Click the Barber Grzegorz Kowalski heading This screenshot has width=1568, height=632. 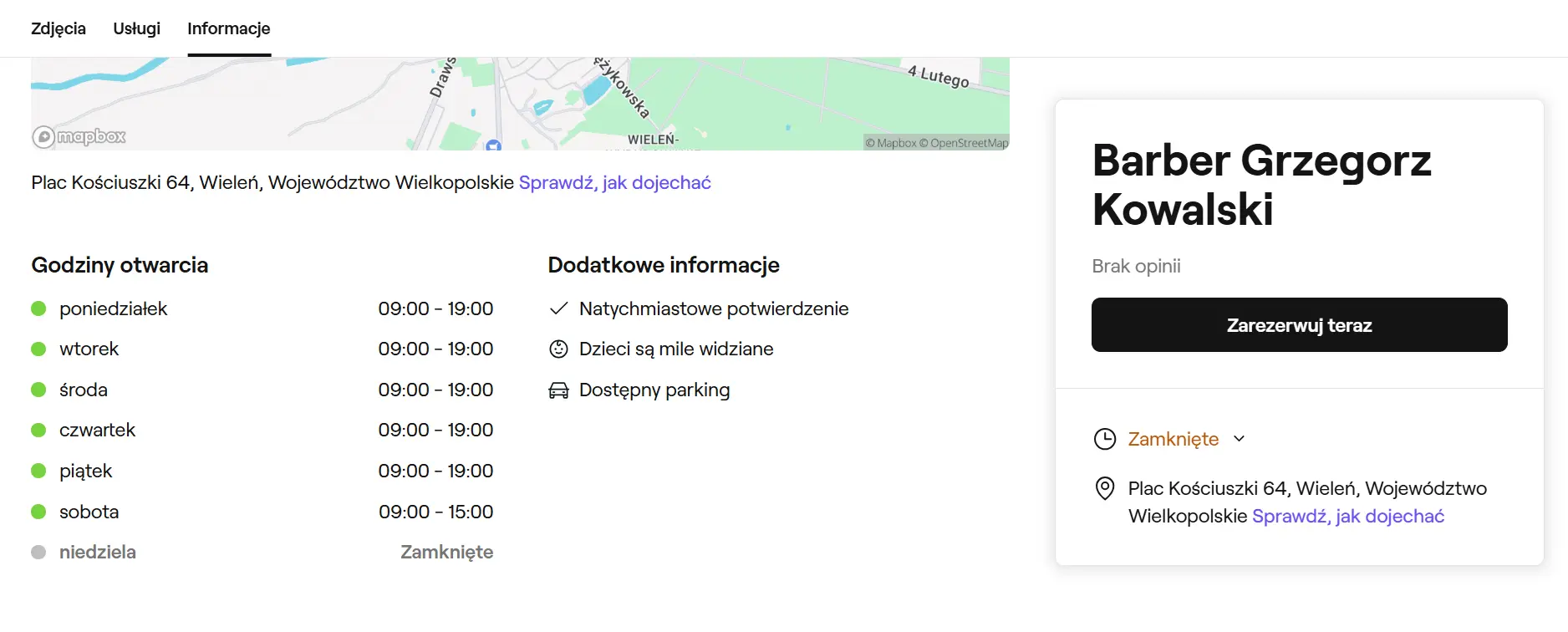coord(1260,184)
